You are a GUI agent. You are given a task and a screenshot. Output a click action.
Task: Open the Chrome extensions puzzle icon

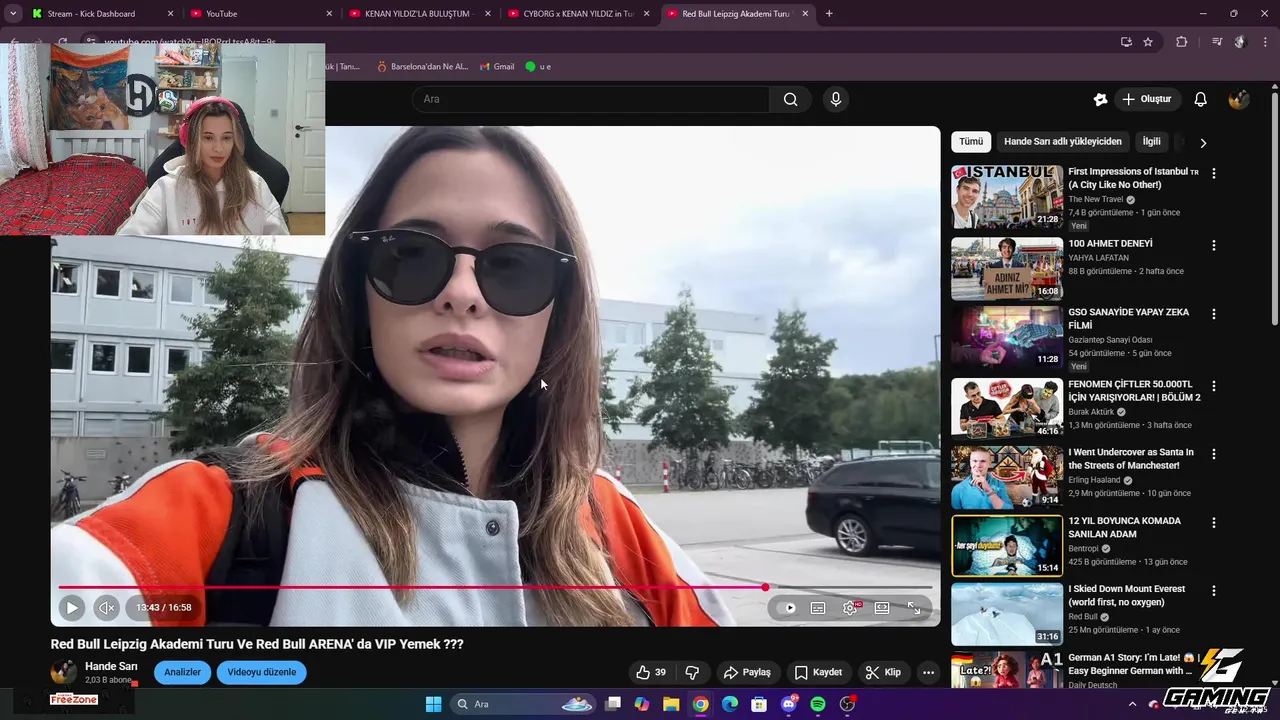pyautogui.click(x=1181, y=42)
